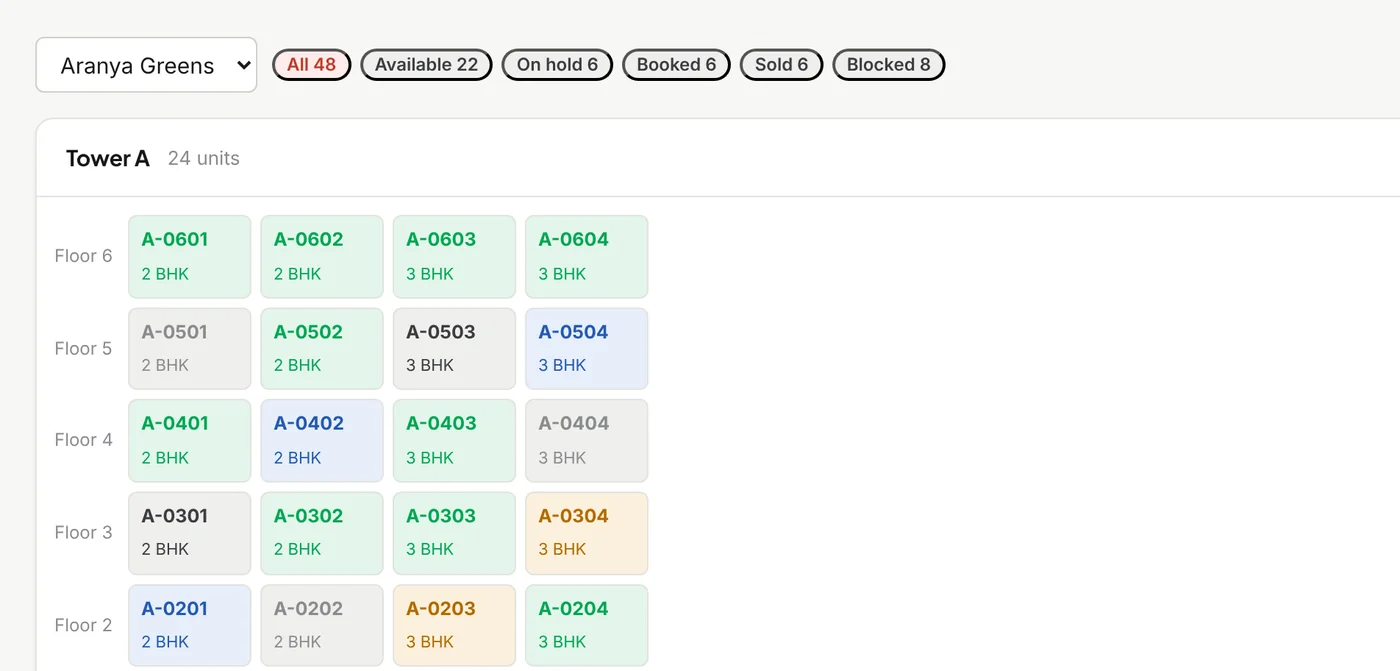Click the 24 units count text

204,158
